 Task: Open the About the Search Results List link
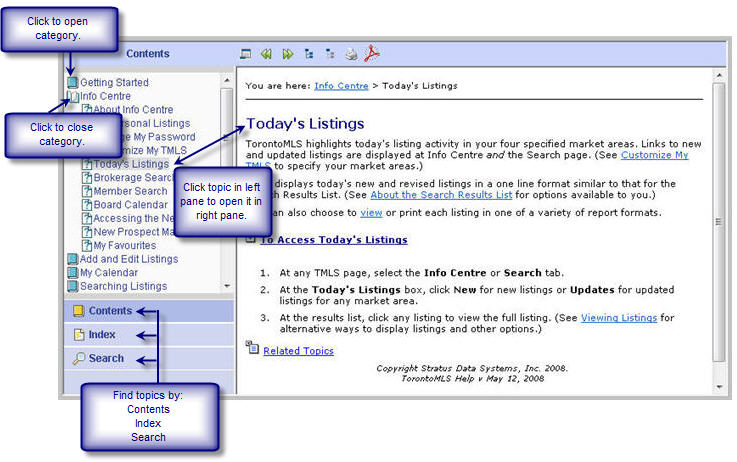click(x=441, y=195)
